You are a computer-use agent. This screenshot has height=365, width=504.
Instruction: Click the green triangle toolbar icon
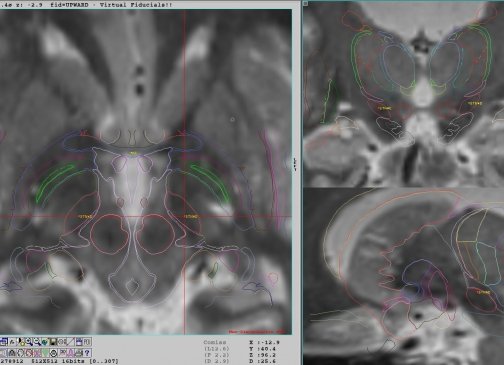[45, 353]
